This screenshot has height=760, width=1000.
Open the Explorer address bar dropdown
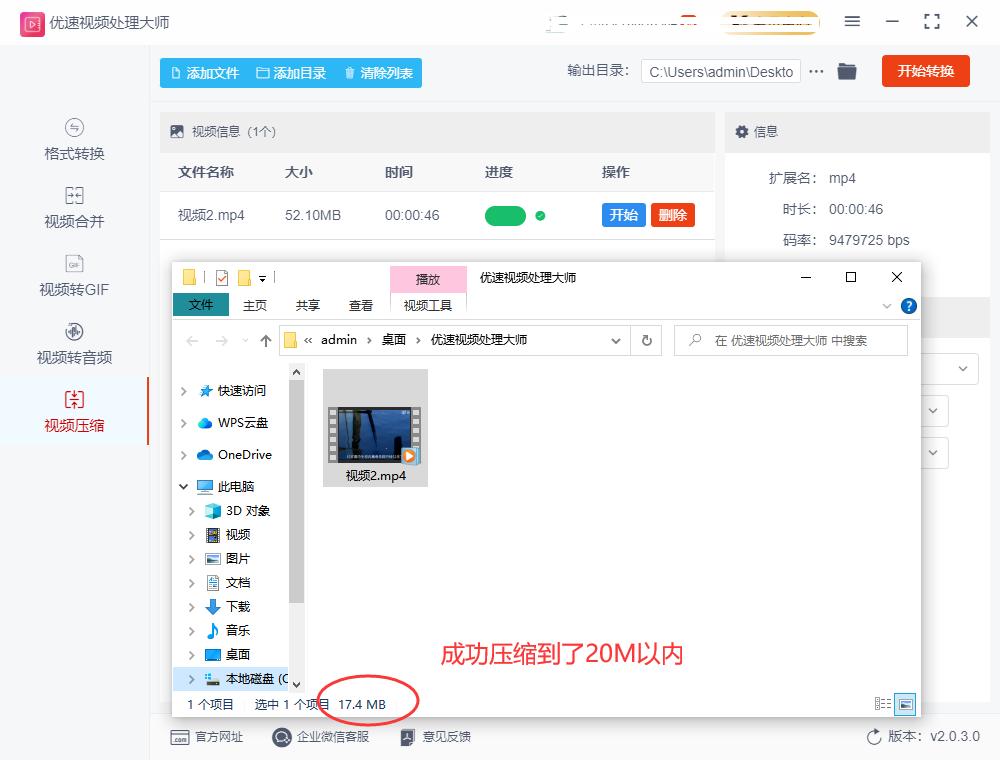click(x=617, y=340)
